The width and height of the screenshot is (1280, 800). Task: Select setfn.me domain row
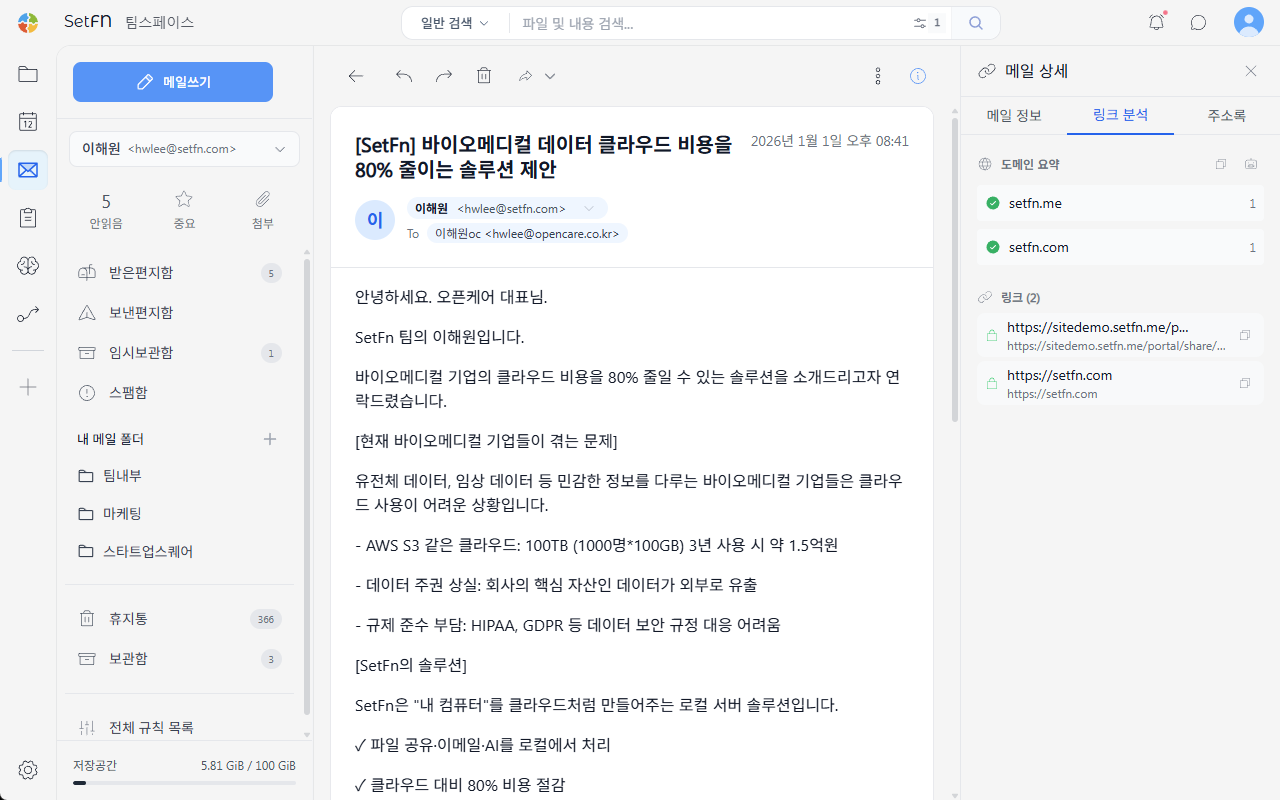point(1120,203)
